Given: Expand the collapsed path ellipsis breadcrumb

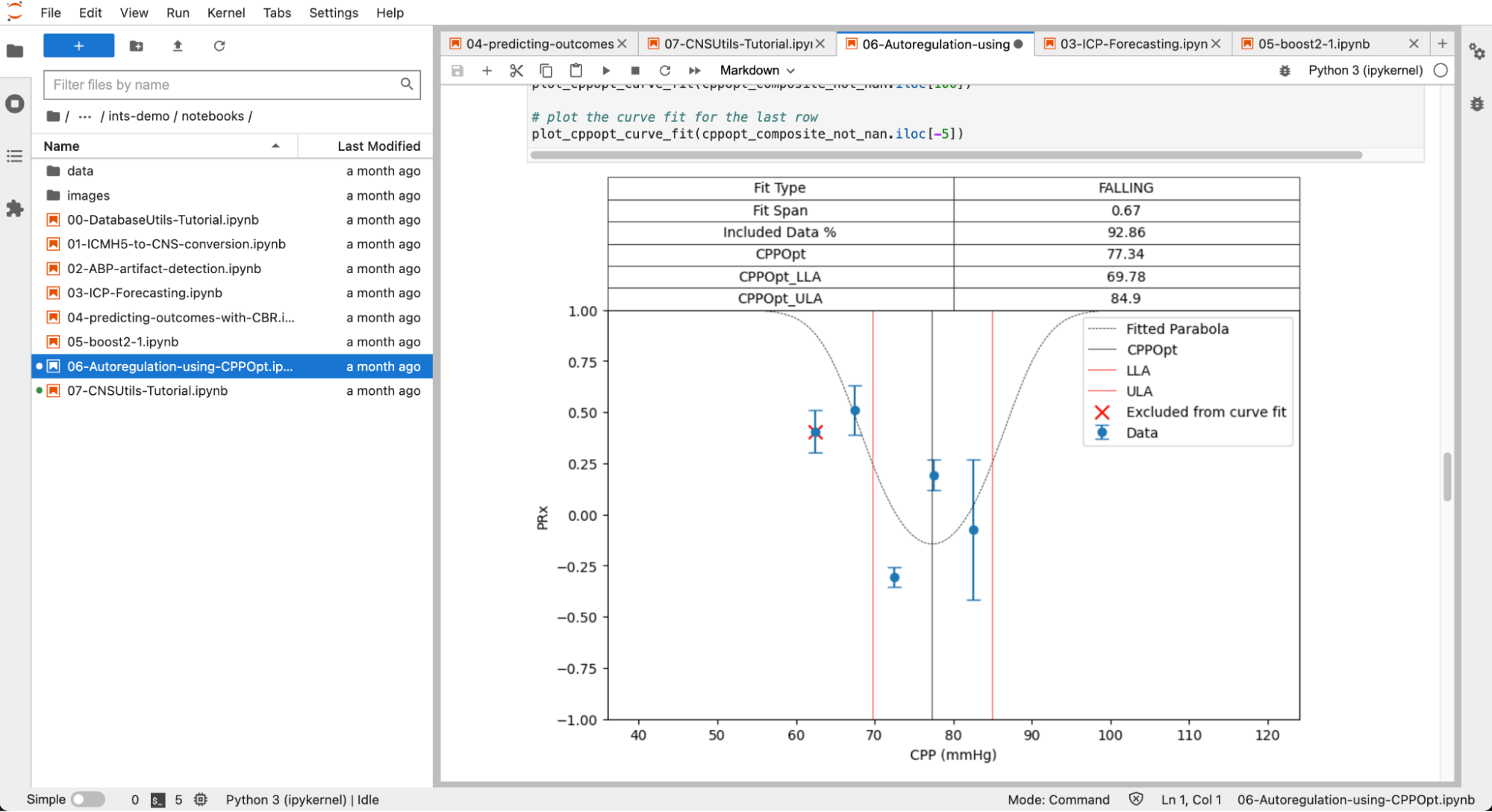Looking at the screenshot, I should pos(85,116).
